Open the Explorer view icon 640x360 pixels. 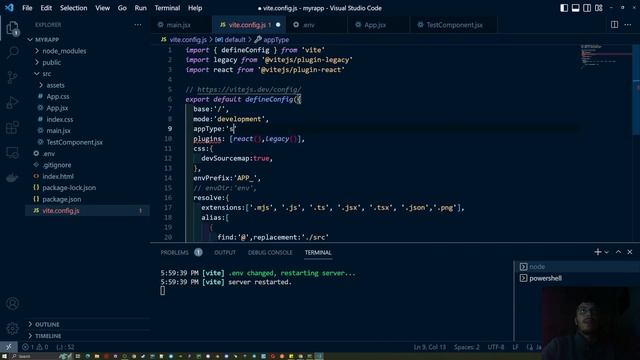point(13,29)
